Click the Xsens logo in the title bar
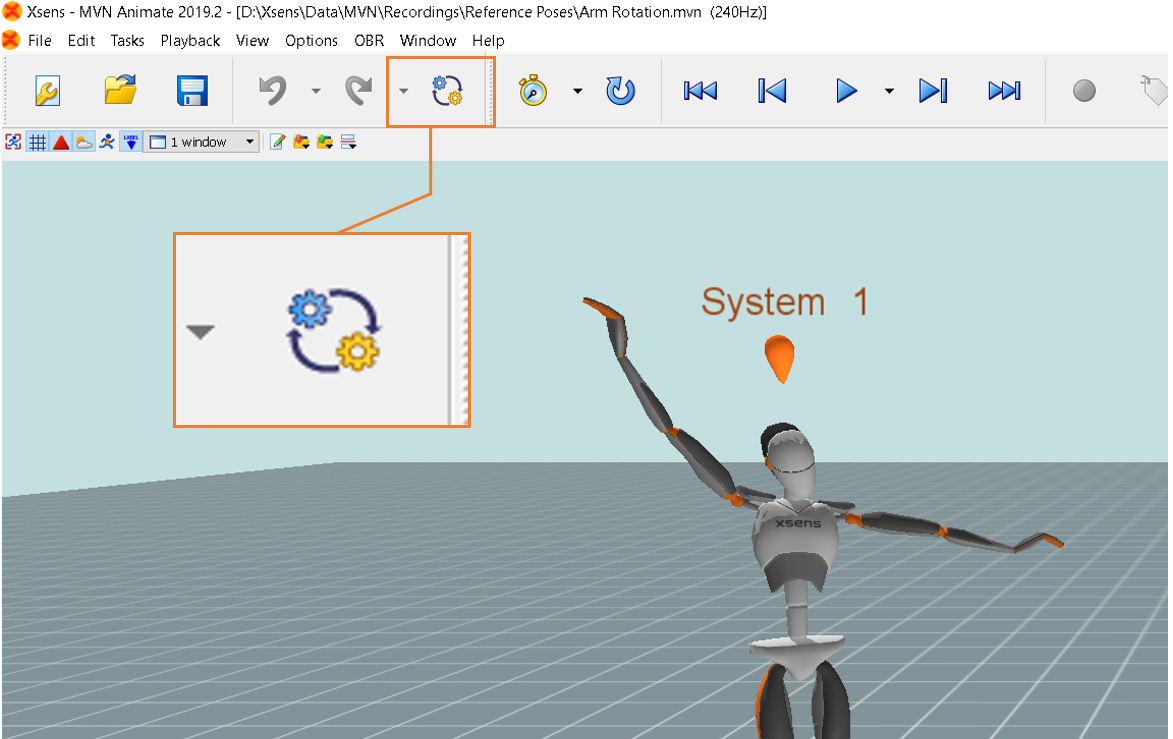This screenshot has height=739, width=1173. click(12, 11)
